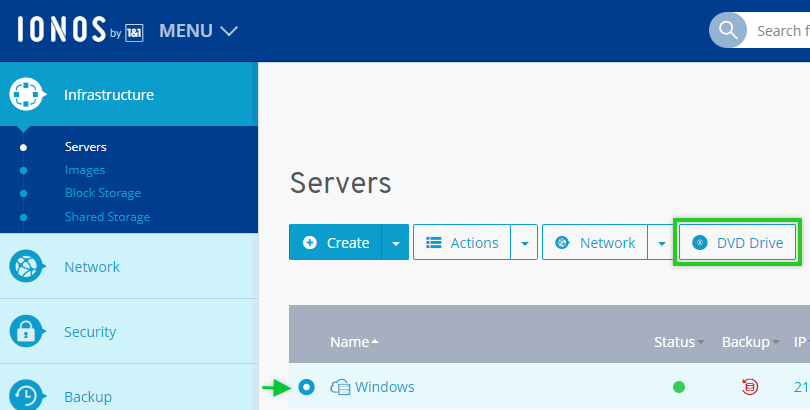Click the DVD Drive button
The image size is (810, 410).
(x=738, y=242)
